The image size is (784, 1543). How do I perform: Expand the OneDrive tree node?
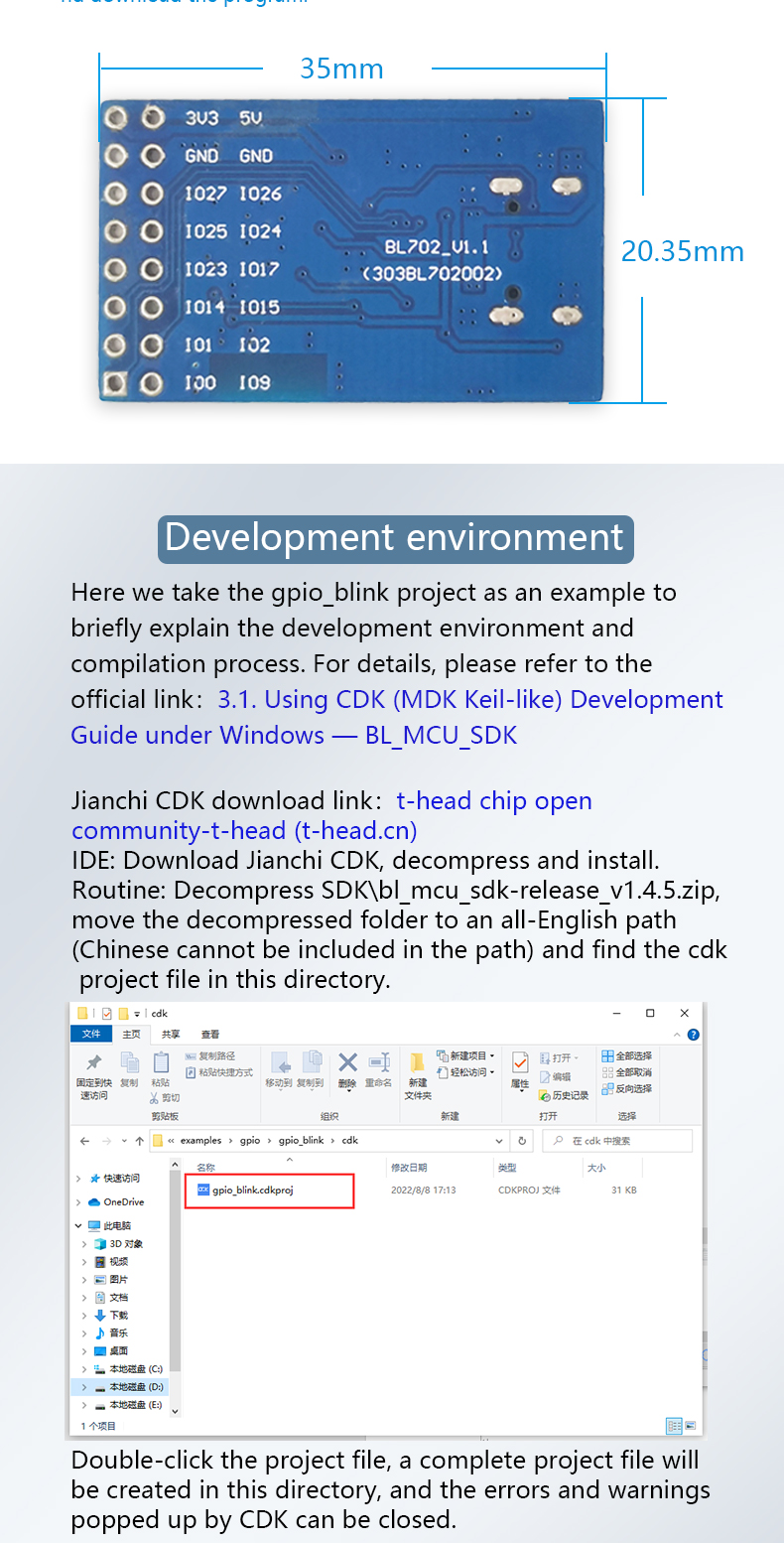click(78, 1202)
